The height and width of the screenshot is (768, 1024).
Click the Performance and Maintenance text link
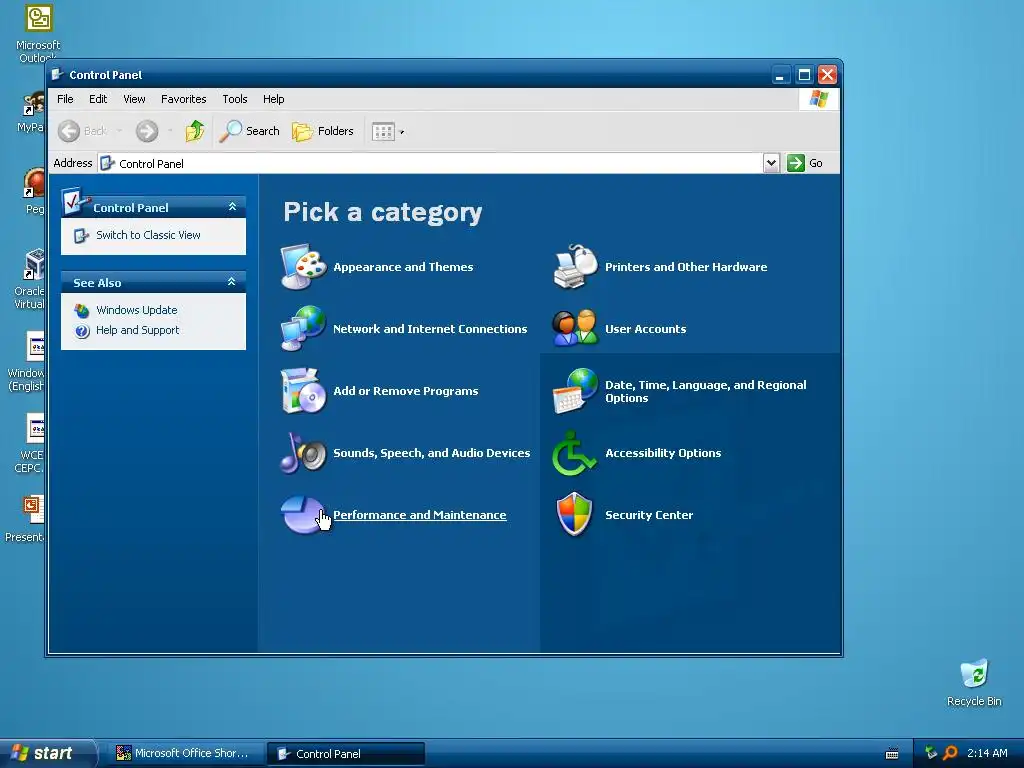(x=420, y=515)
